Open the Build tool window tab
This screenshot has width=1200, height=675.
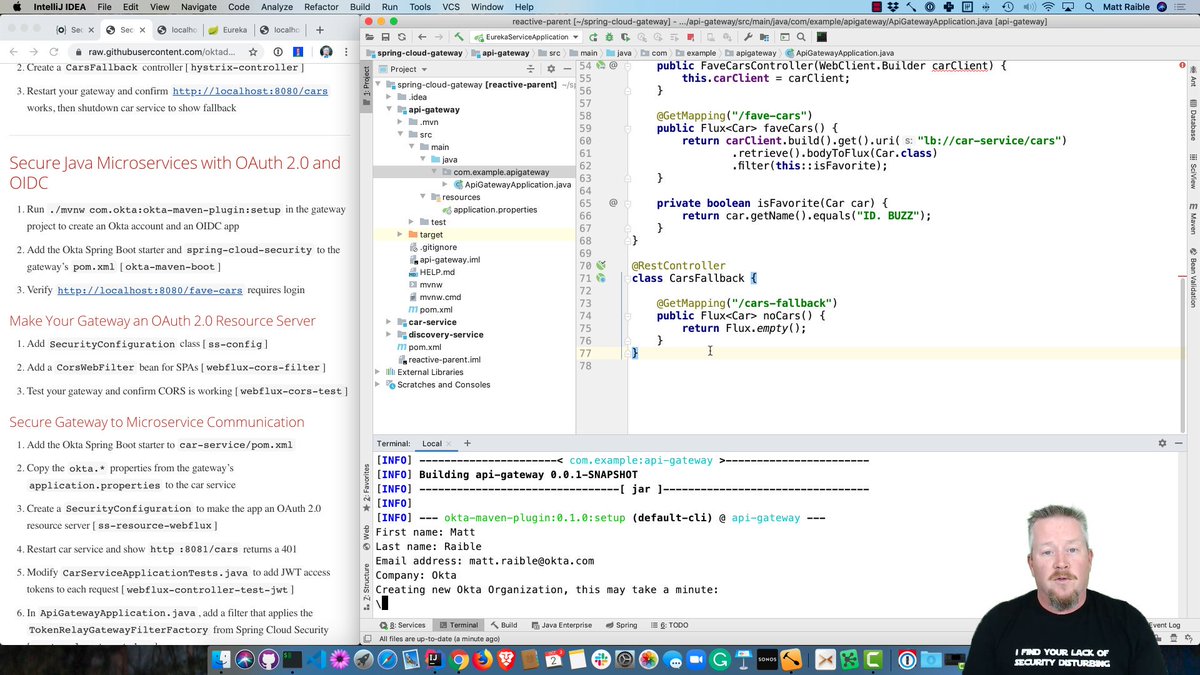click(503, 625)
